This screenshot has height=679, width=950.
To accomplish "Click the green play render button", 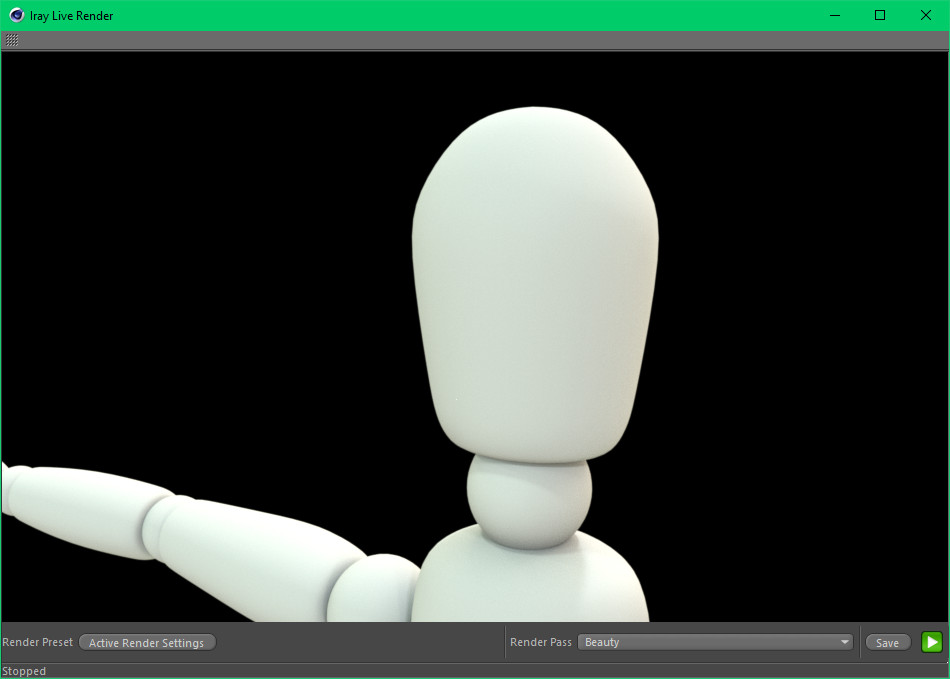I will click(932, 642).
